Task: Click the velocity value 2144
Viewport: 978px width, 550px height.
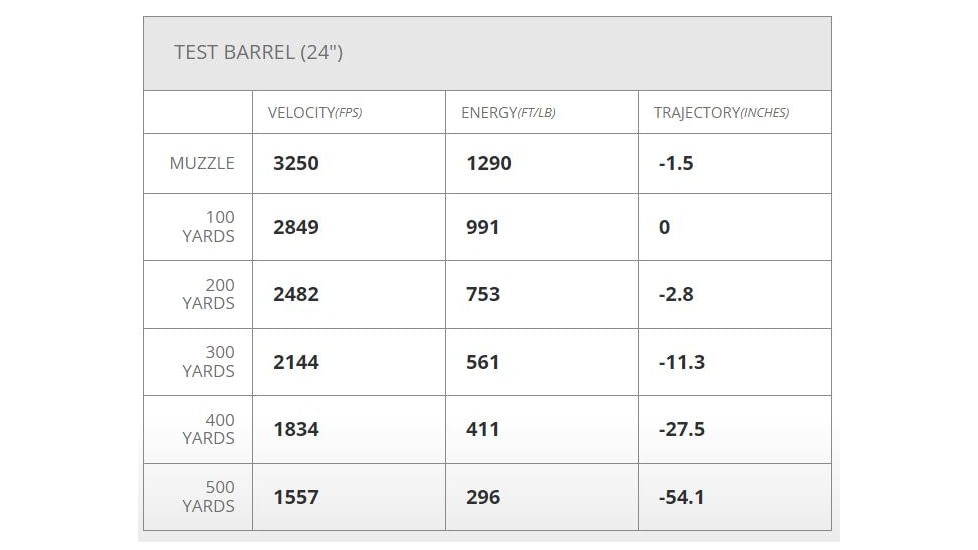Action: tap(296, 362)
